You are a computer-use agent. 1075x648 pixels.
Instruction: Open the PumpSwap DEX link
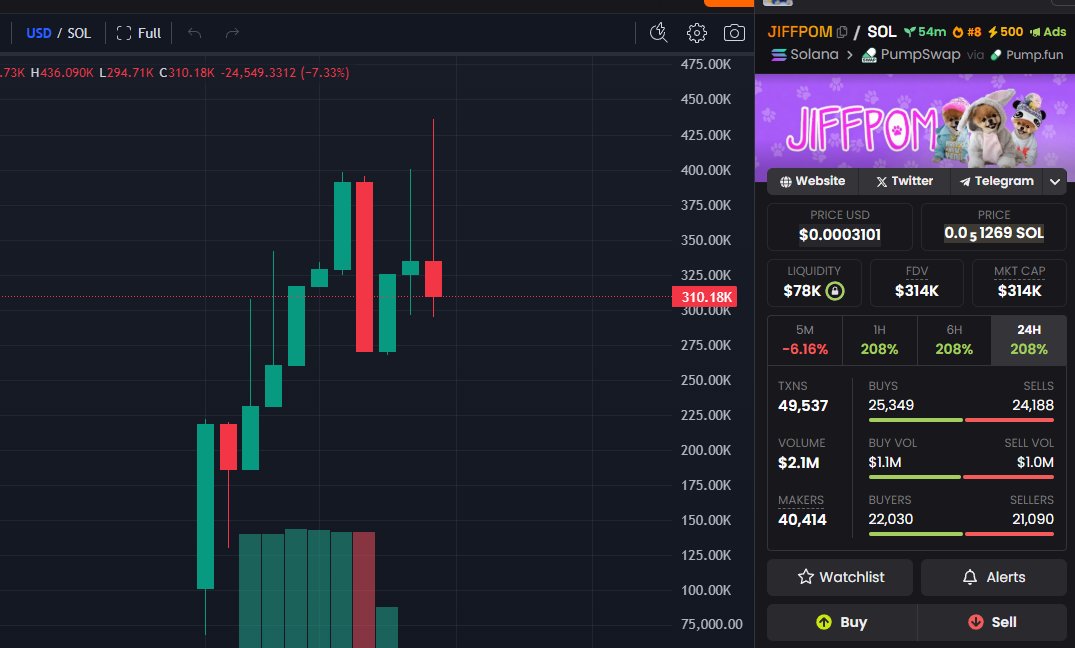point(911,54)
